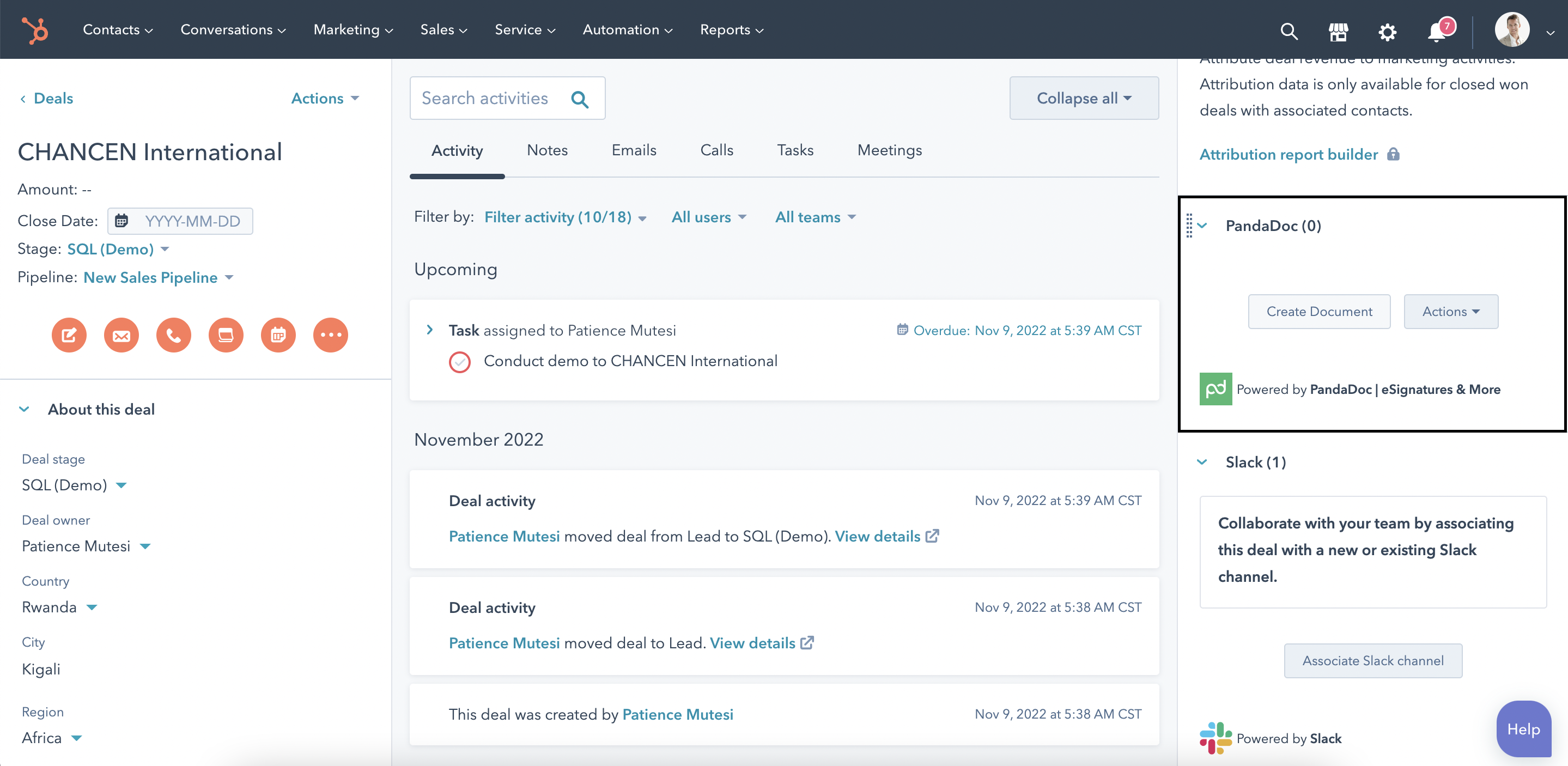
Task: Click the create note icon
Action: point(69,335)
